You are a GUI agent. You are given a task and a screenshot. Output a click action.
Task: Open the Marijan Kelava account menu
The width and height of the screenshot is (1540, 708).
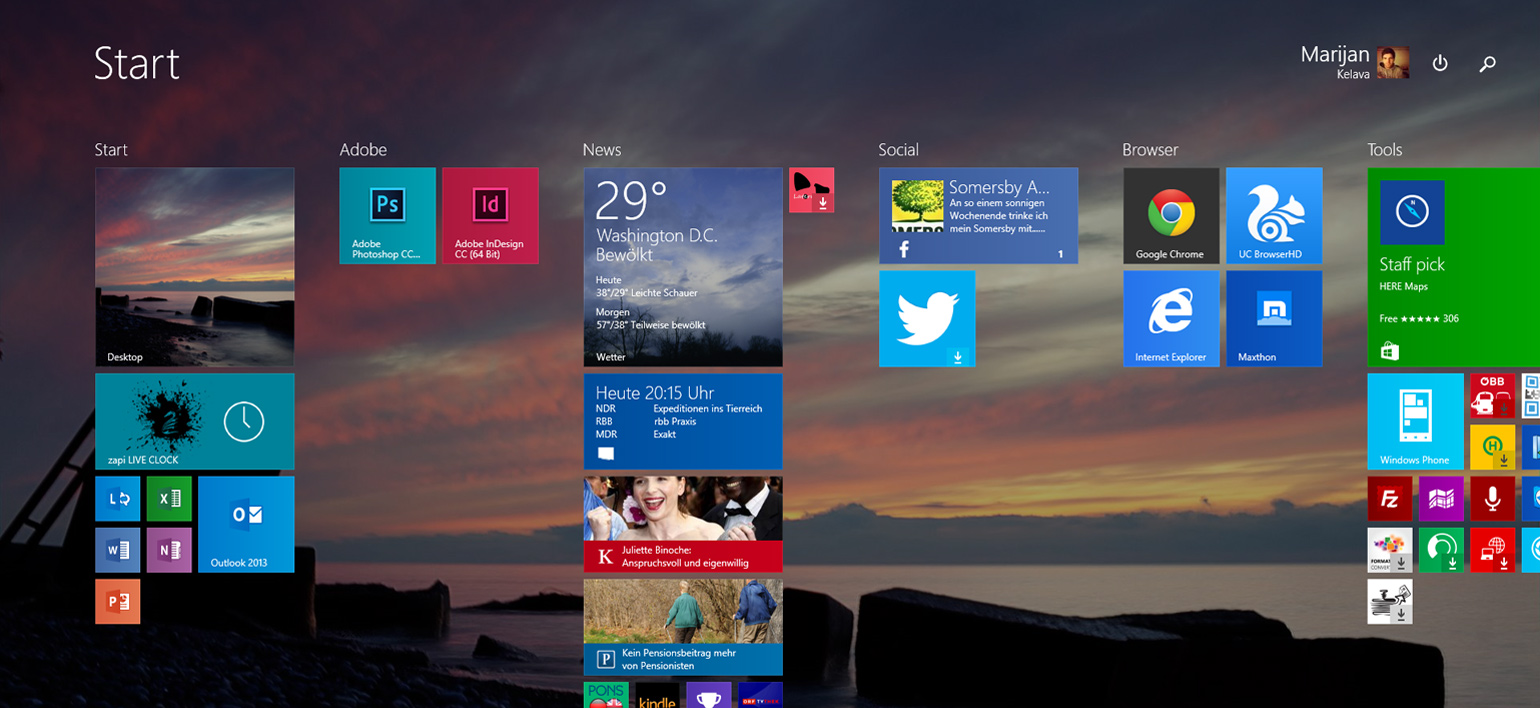point(1355,62)
